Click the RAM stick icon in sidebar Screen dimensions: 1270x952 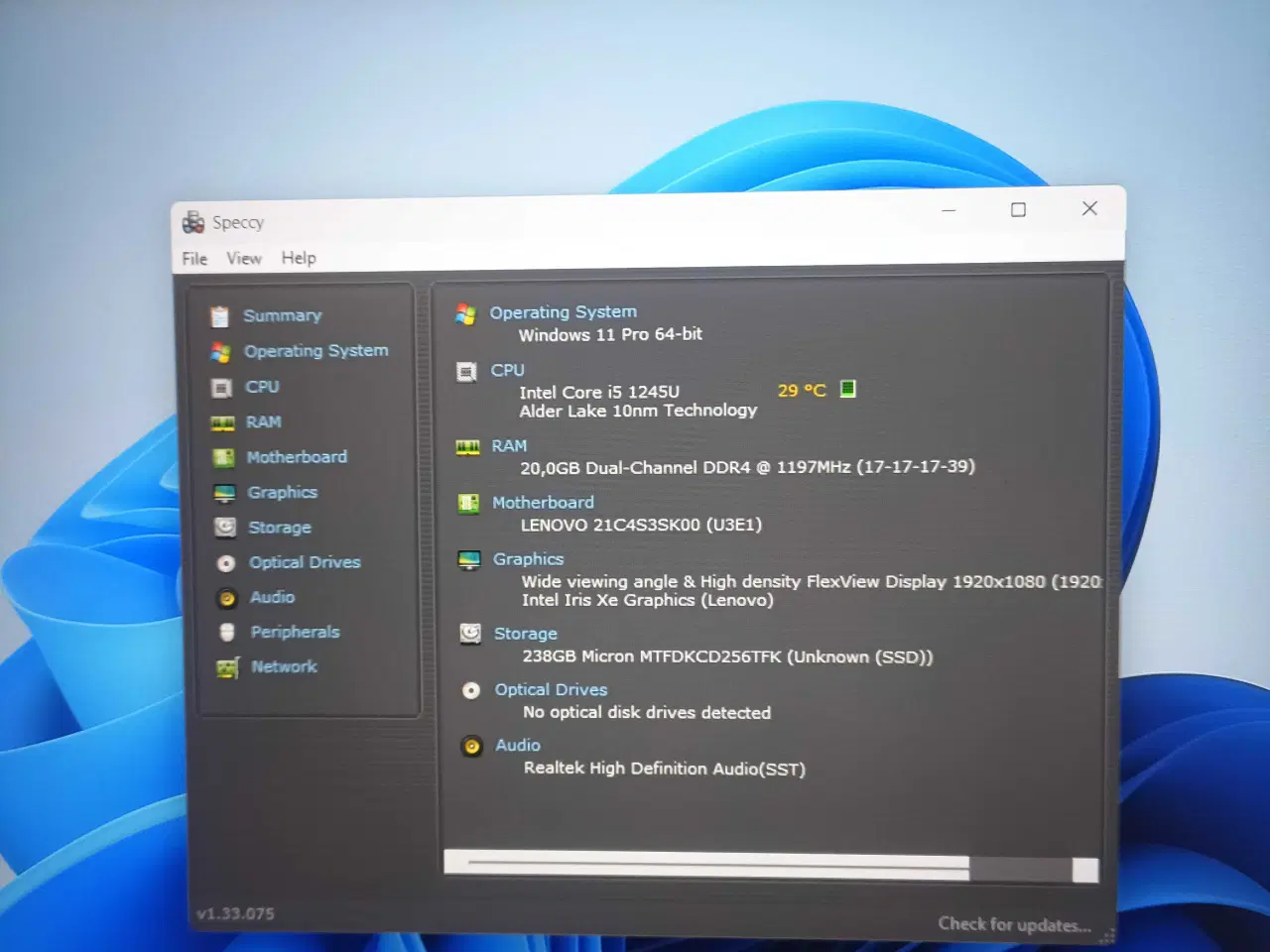click(x=222, y=423)
